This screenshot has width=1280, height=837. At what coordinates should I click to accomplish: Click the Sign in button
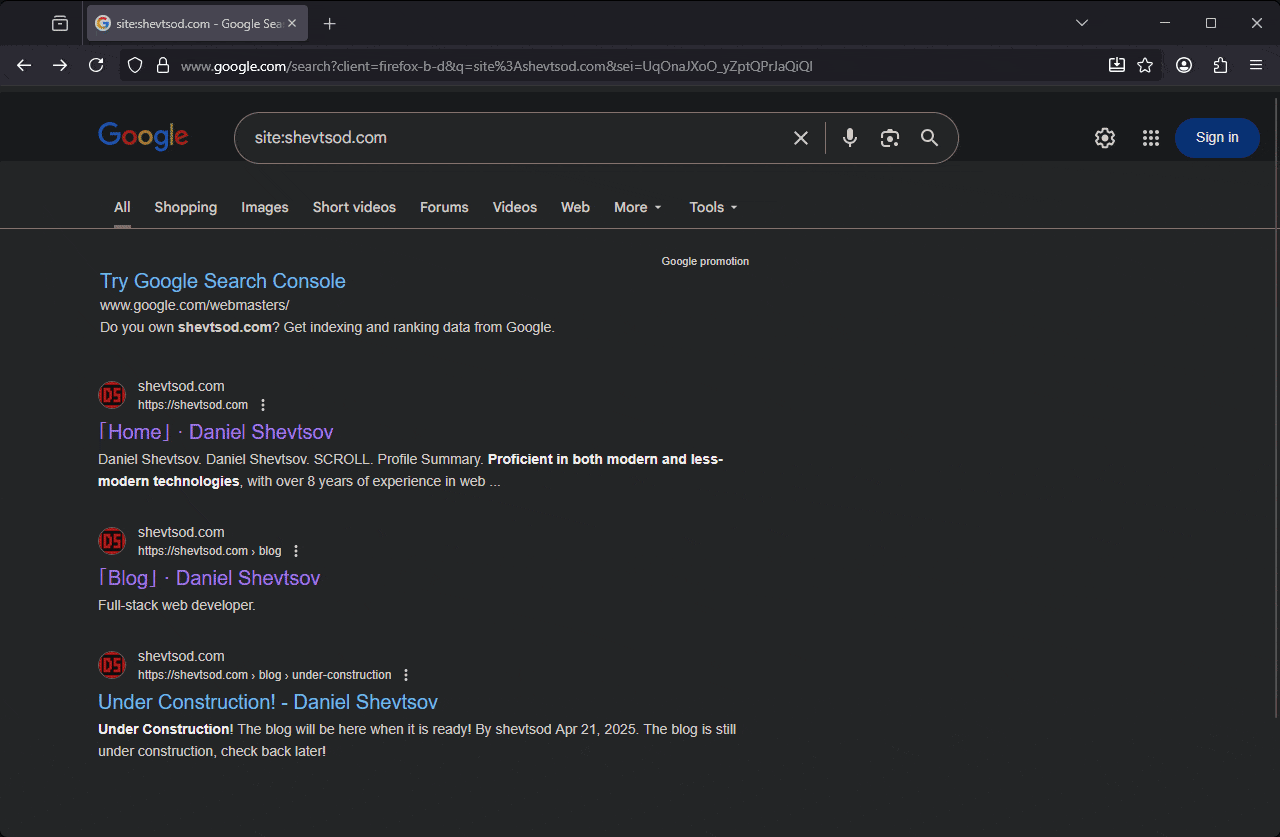(x=1217, y=138)
